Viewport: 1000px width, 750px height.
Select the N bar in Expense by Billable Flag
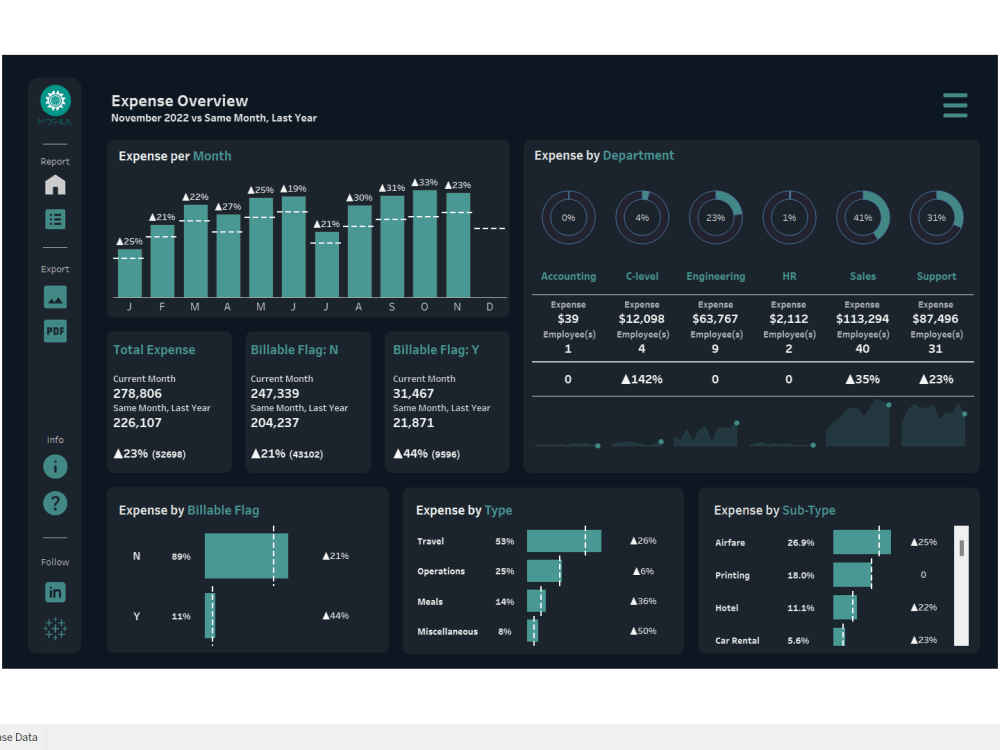(246, 556)
